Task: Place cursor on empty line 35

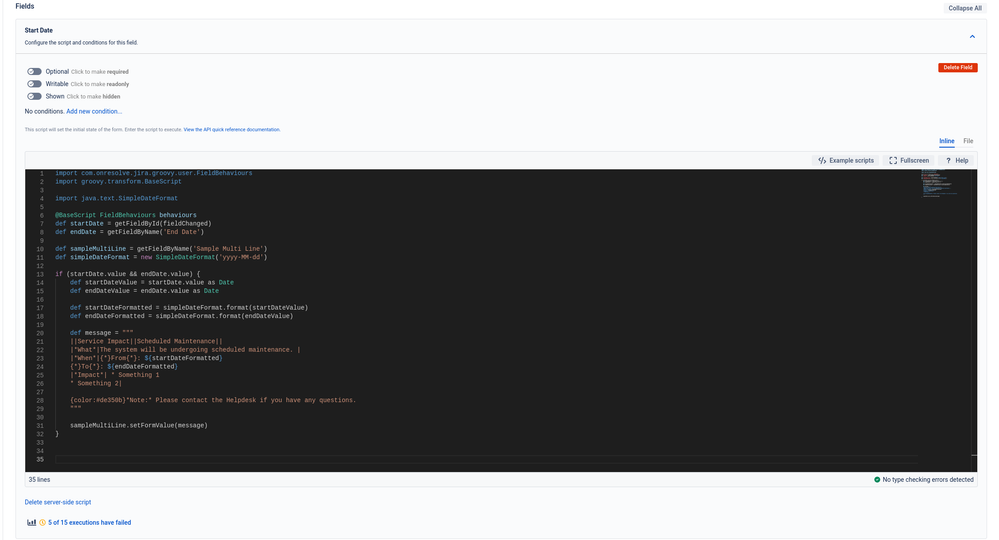Action: (485, 459)
